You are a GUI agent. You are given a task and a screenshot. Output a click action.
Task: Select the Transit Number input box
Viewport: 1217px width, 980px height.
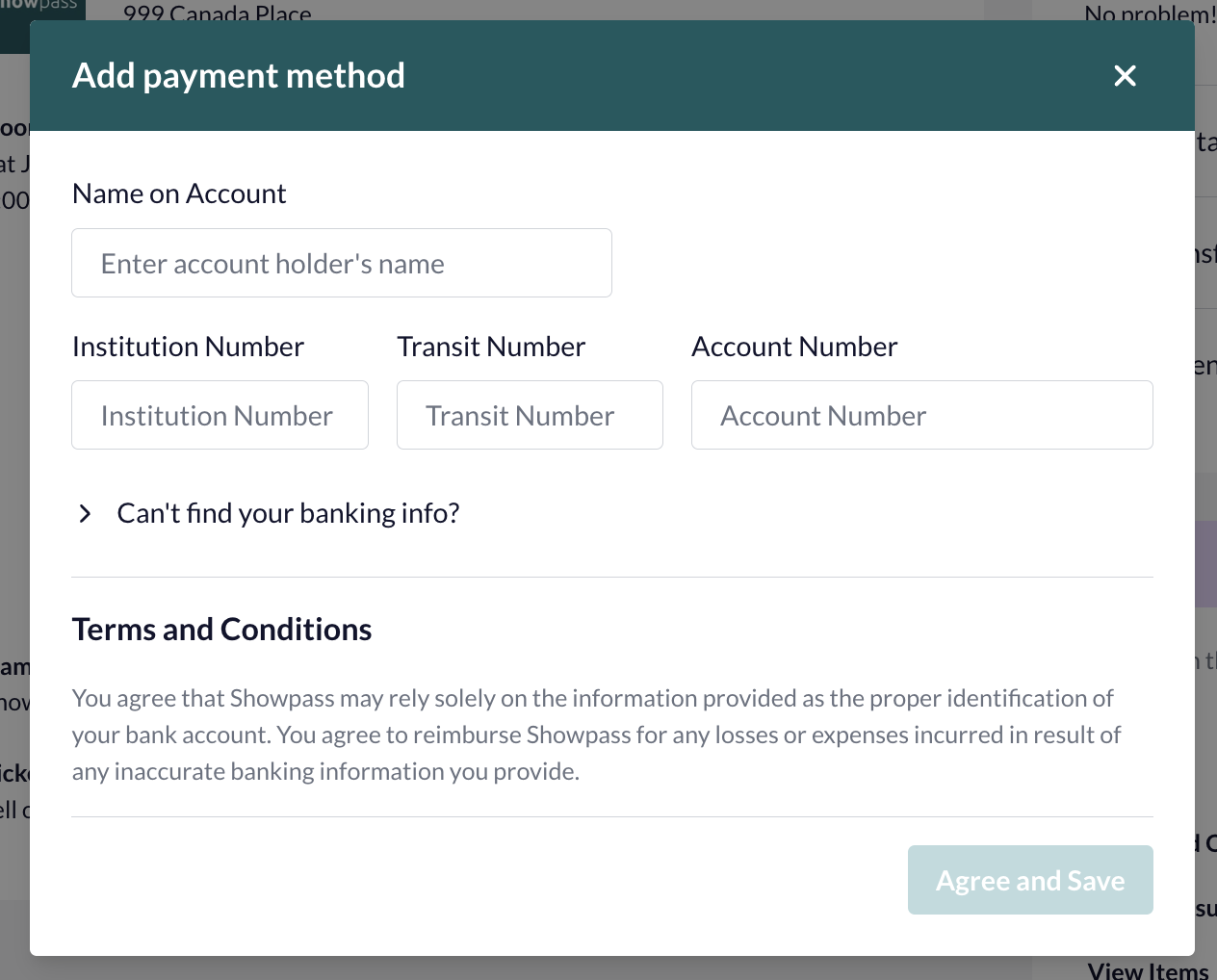(530, 415)
